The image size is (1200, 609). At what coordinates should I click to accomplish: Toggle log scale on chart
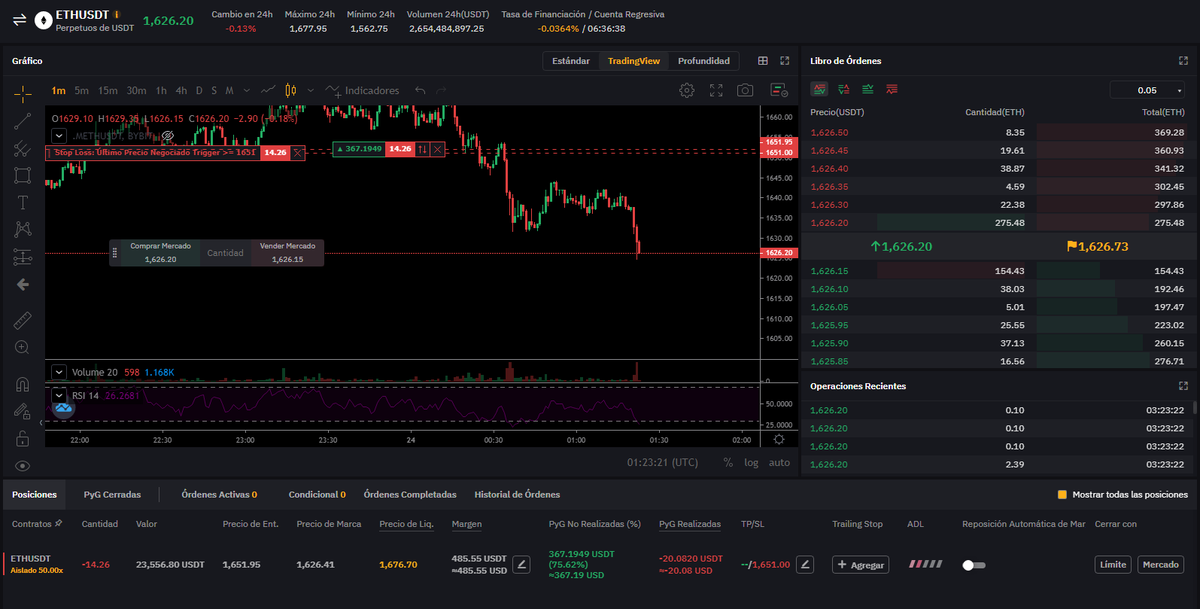[x=751, y=463]
